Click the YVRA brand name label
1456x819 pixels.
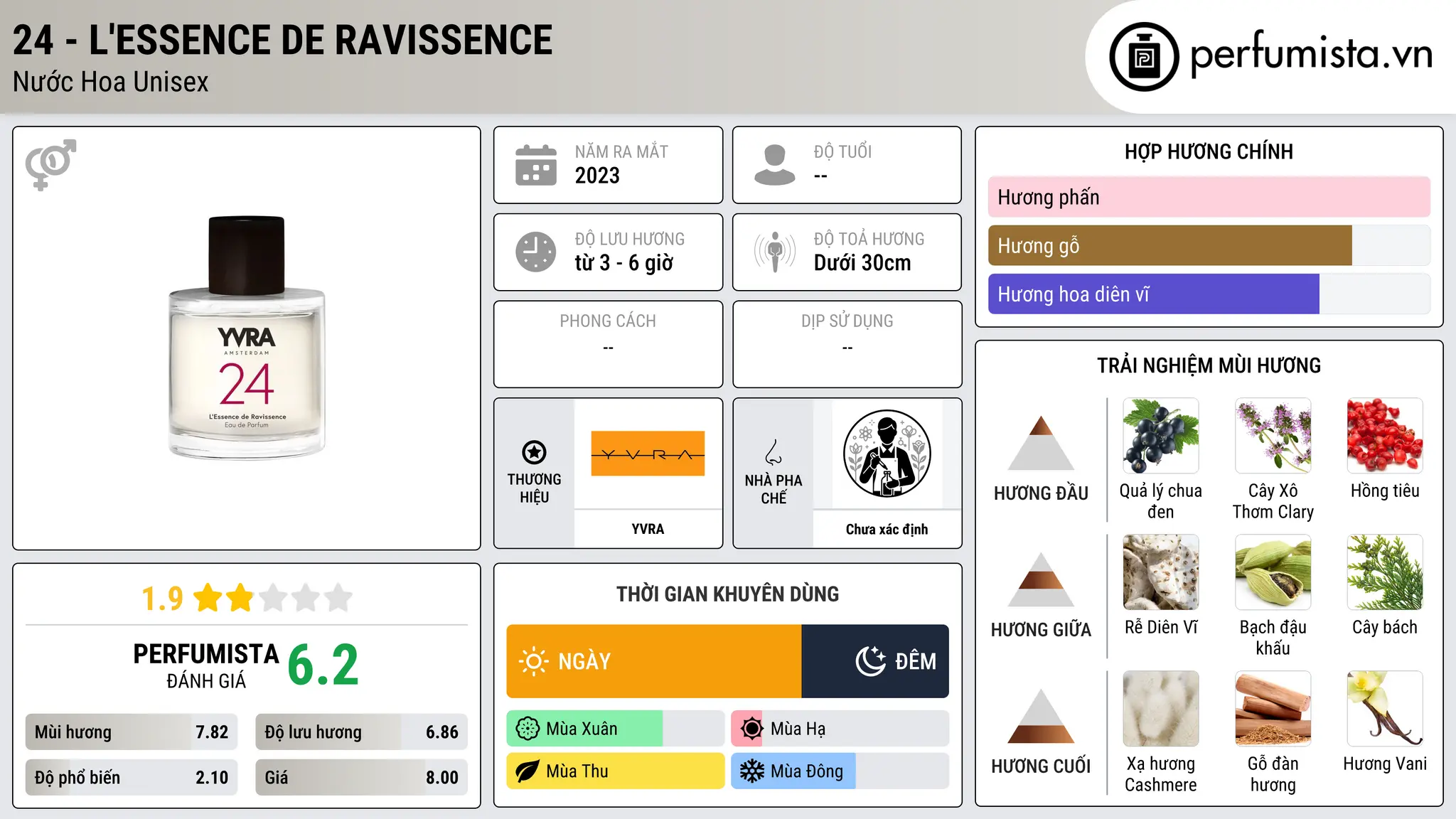click(x=648, y=529)
